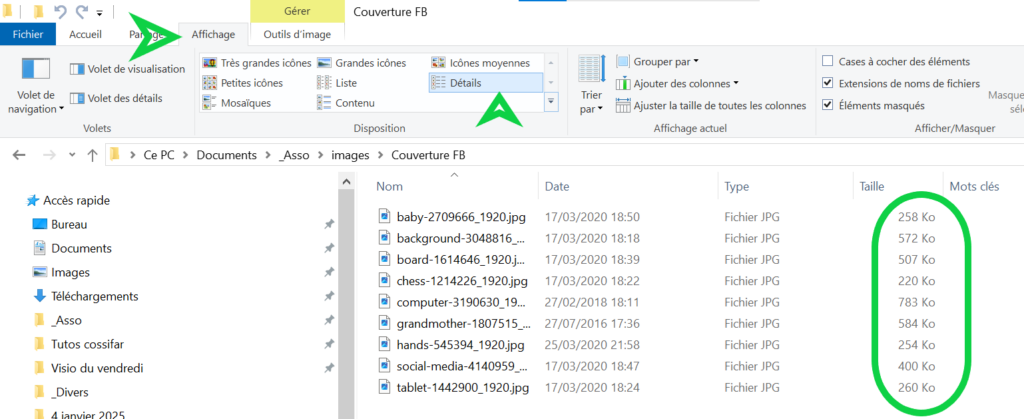Click the Volet de navigation icon
Viewport: 1024px width, 419px height.
pyautogui.click(x=35, y=70)
